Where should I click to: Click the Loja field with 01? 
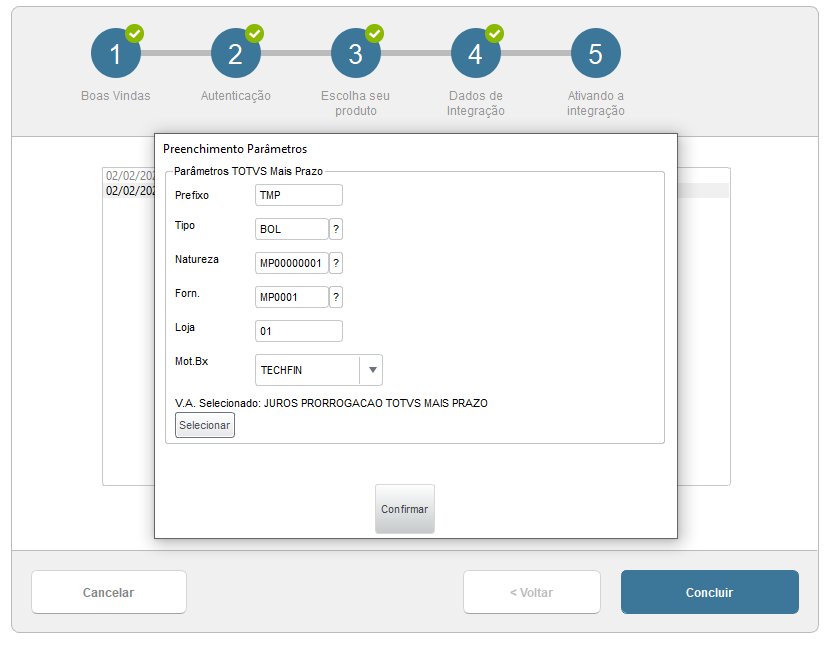(299, 331)
